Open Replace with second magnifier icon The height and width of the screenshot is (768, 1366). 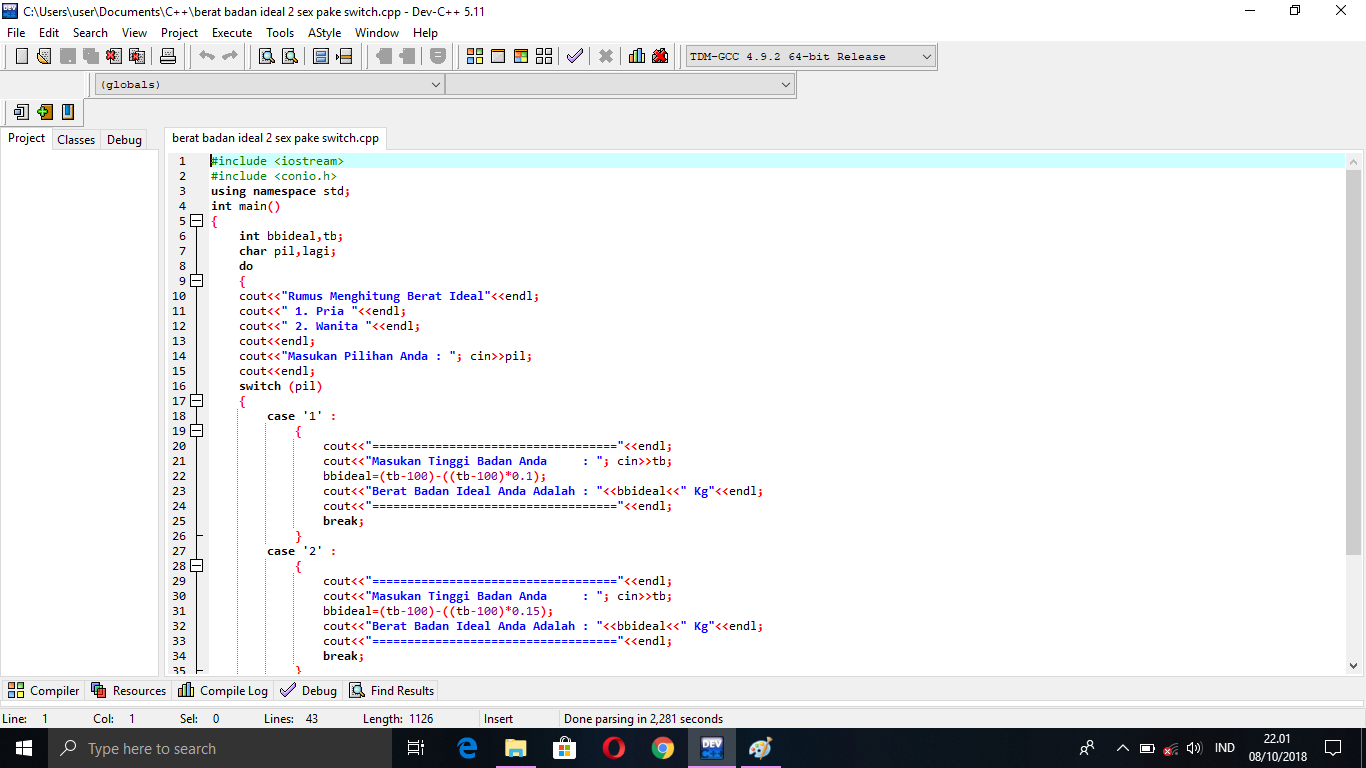(290, 56)
